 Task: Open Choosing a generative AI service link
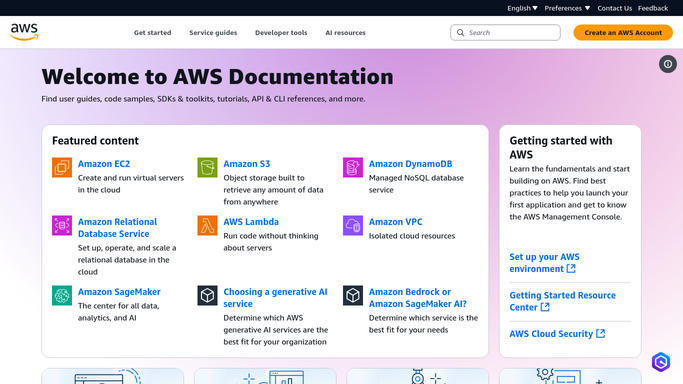(275, 298)
